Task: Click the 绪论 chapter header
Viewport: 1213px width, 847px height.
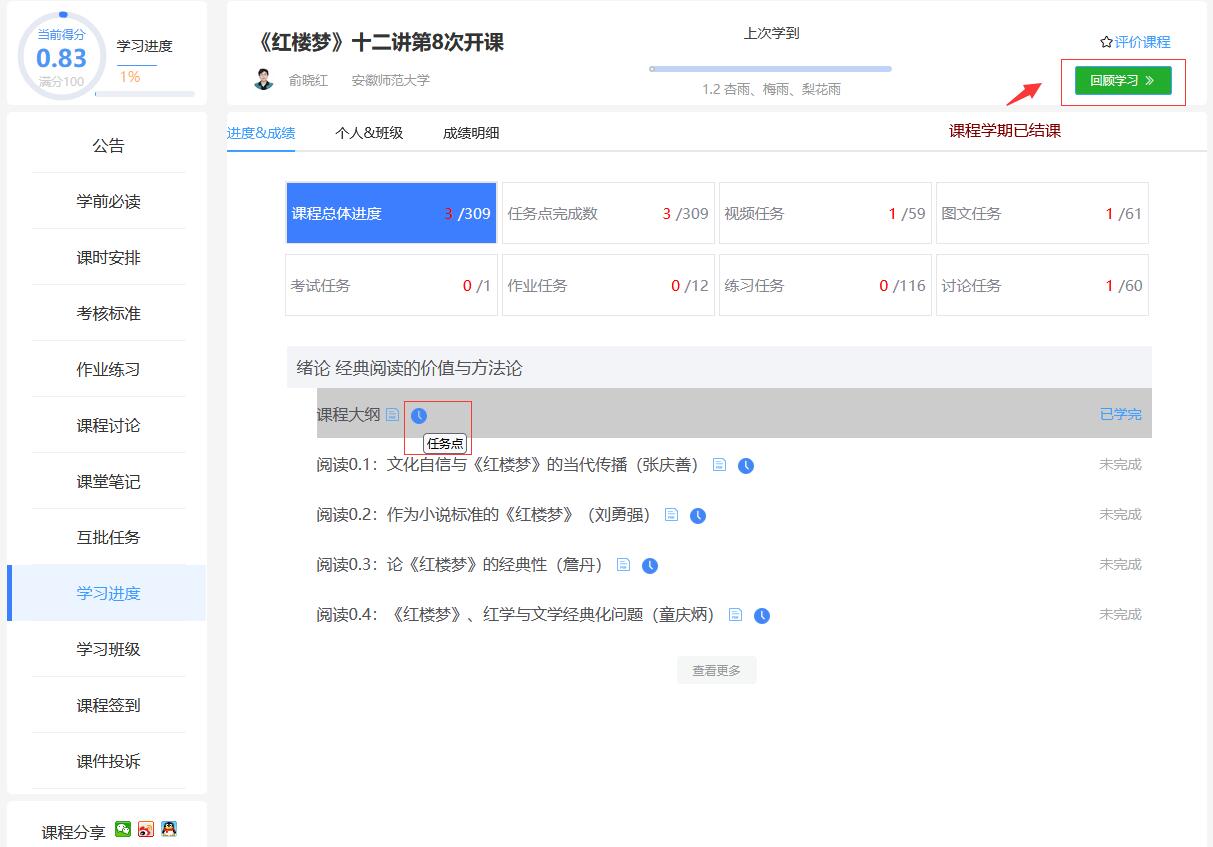Action: [x=719, y=368]
